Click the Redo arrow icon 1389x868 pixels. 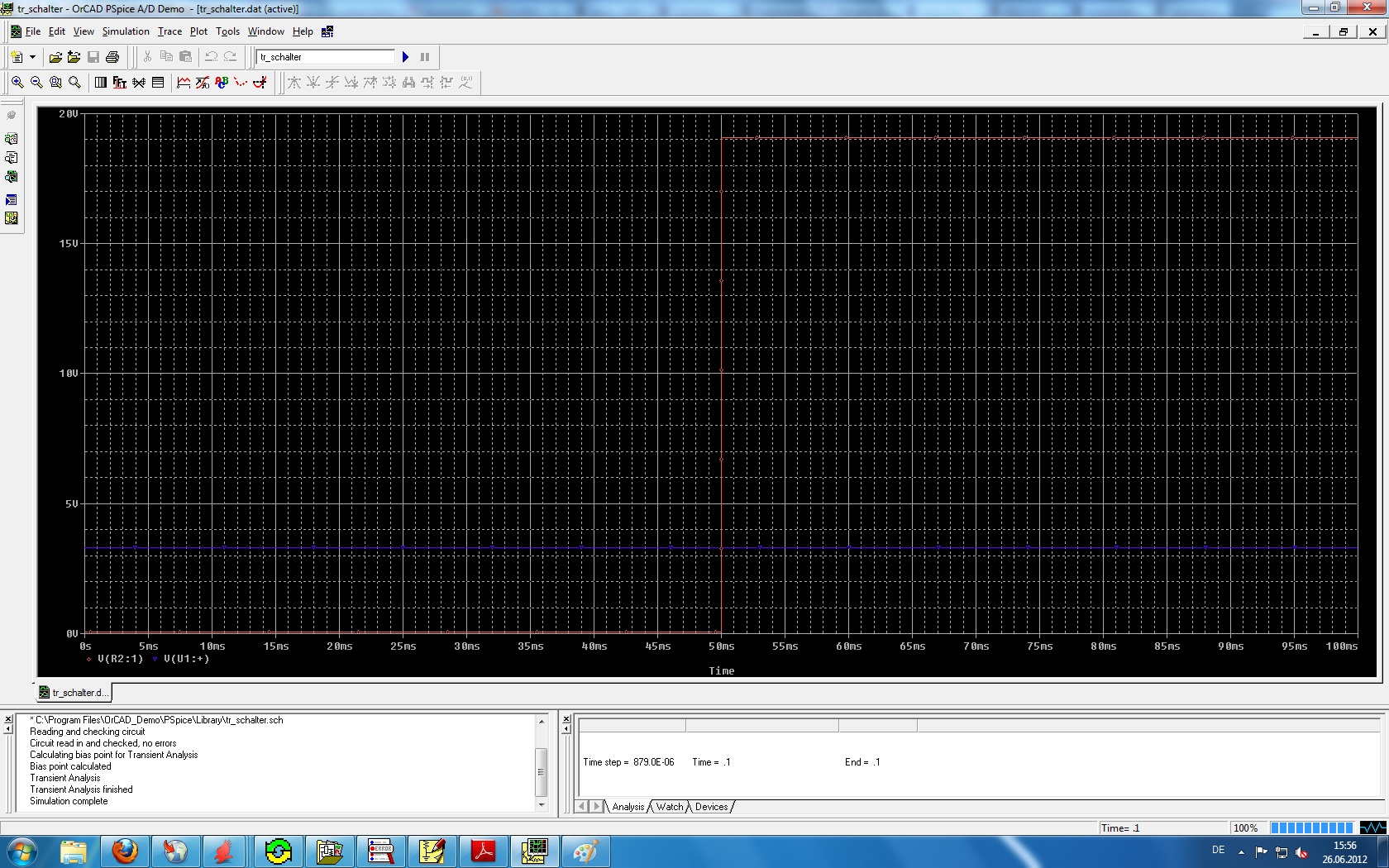tap(231, 57)
